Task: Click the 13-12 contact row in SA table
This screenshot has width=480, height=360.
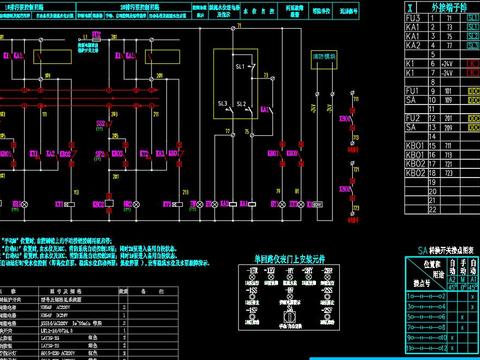Action: pyautogui.click(x=442, y=348)
